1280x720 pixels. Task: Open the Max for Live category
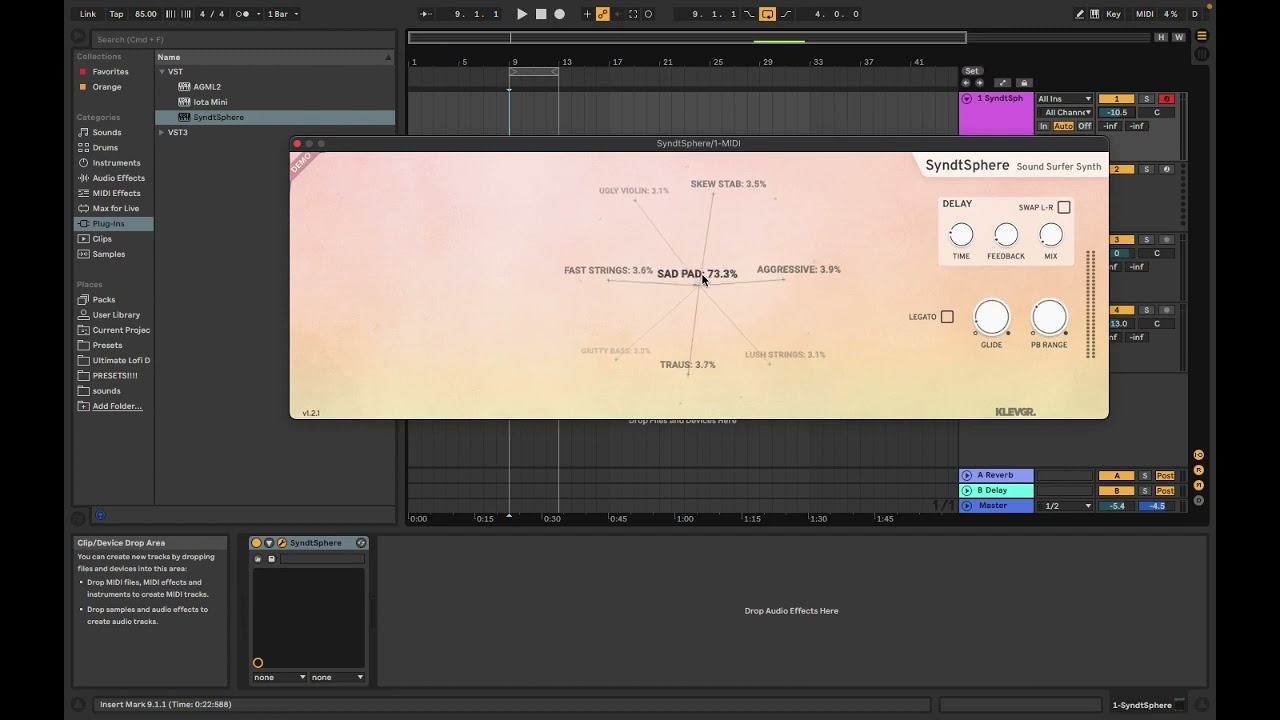(x=116, y=208)
